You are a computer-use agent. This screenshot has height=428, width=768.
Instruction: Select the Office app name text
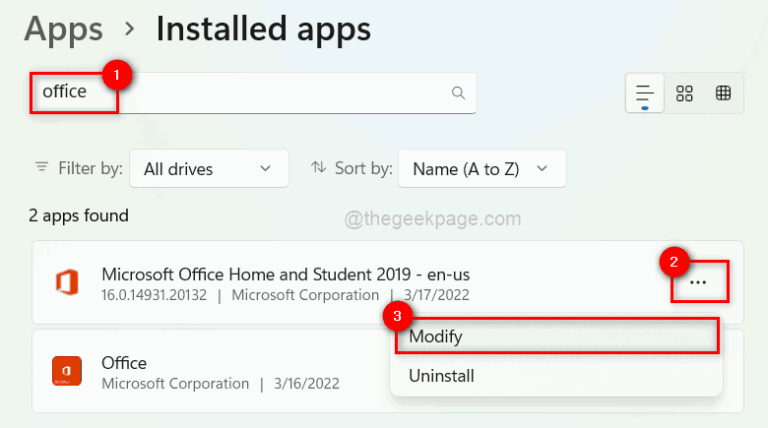124,363
